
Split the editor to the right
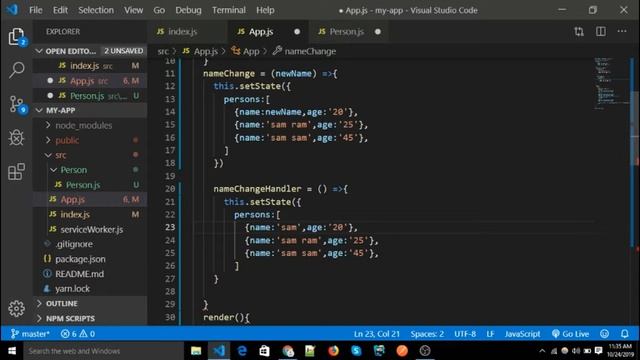(600, 31)
